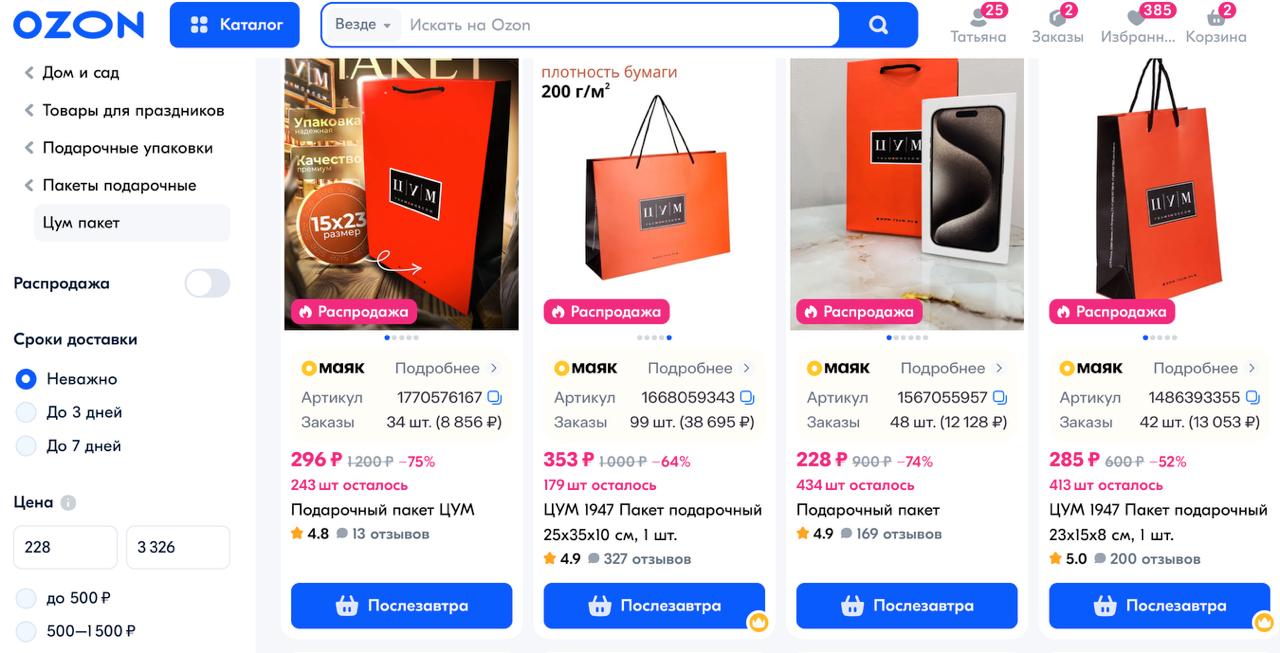The width and height of the screenshot is (1280, 653).
Task: Copy article number 1486393355
Action: click(1252, 397)
